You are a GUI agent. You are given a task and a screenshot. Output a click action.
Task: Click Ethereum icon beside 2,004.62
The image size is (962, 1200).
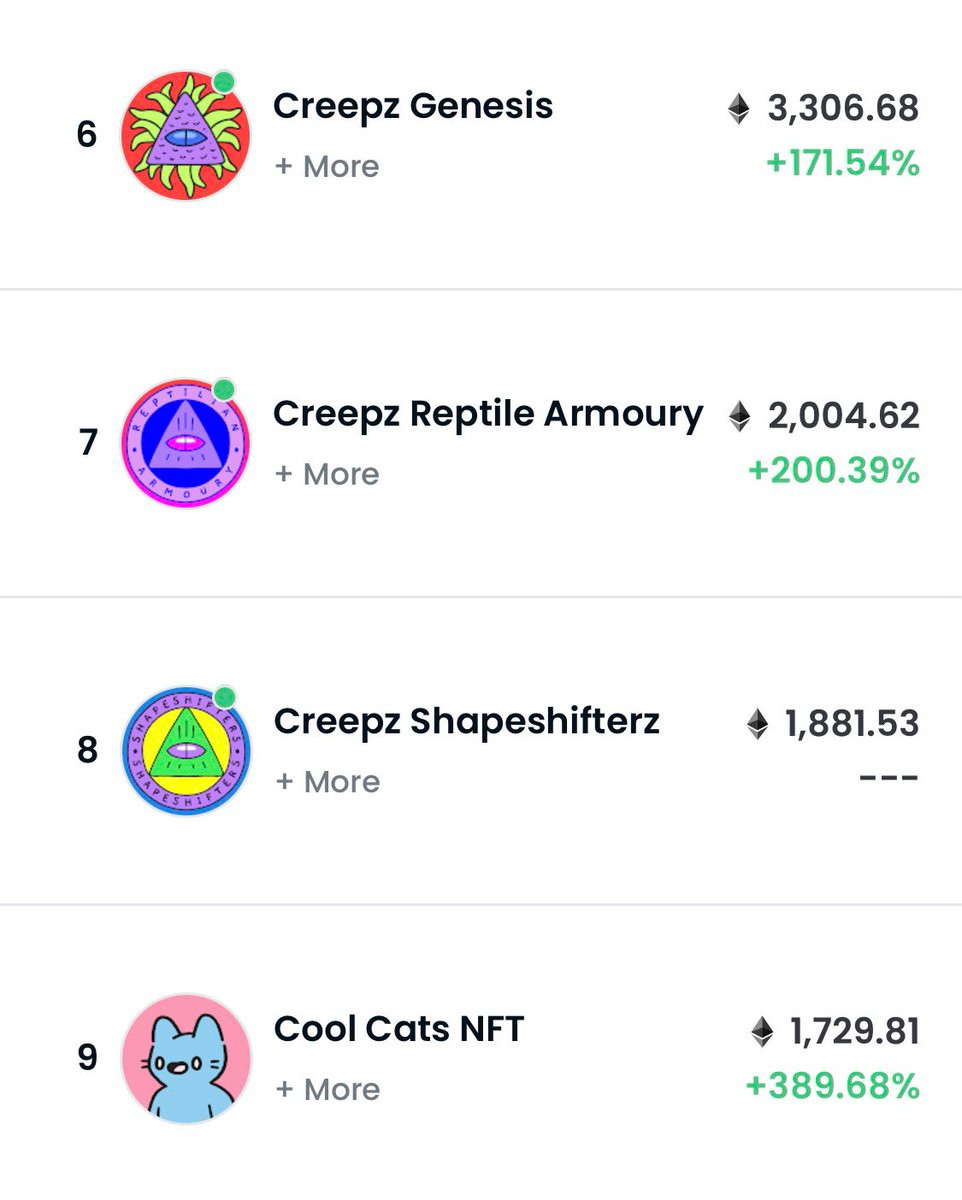(x=739, y=416)
